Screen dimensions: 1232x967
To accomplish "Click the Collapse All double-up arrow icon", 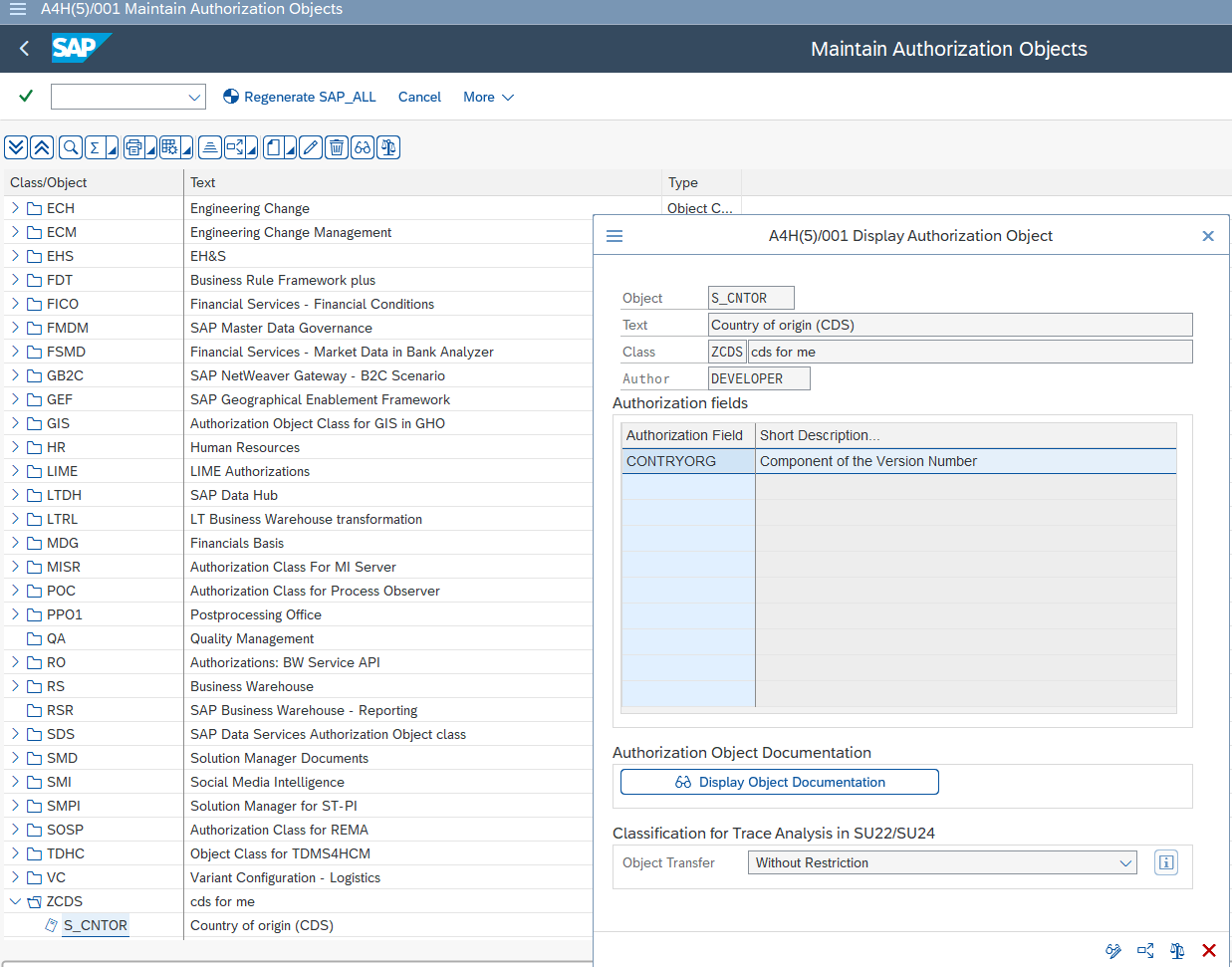I will 42,147.
